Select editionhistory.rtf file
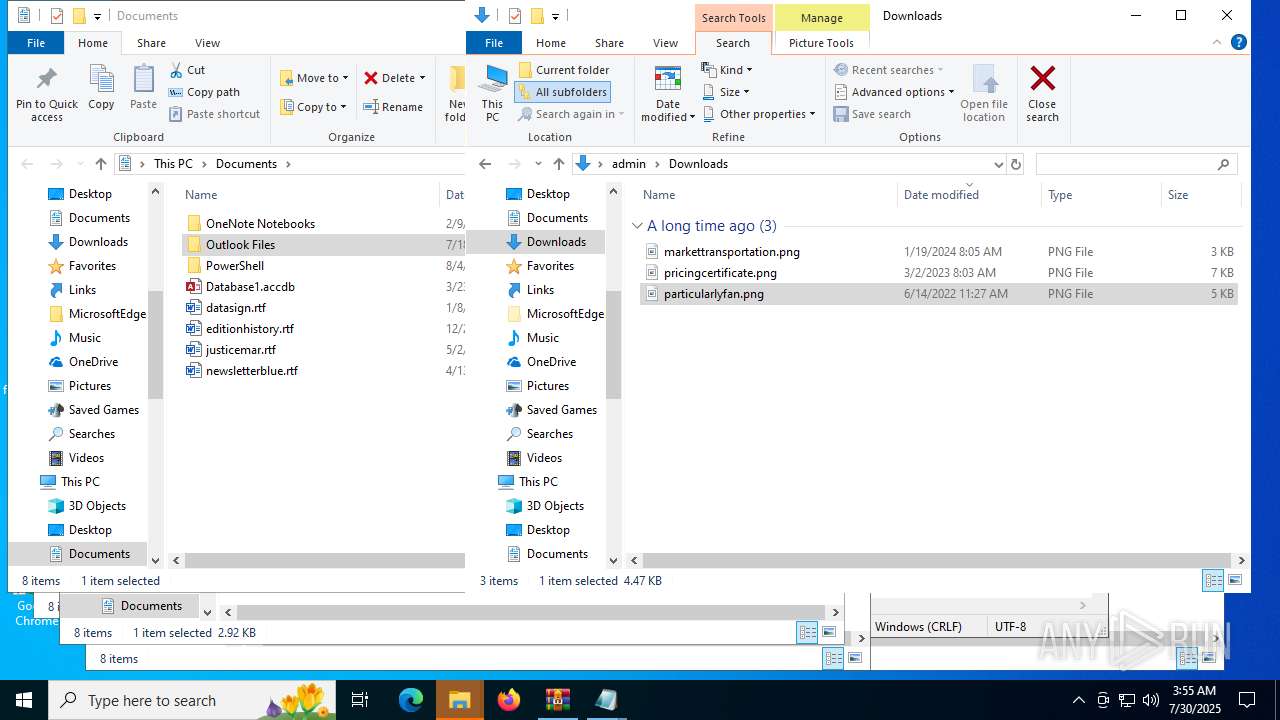 pos(250,329)
